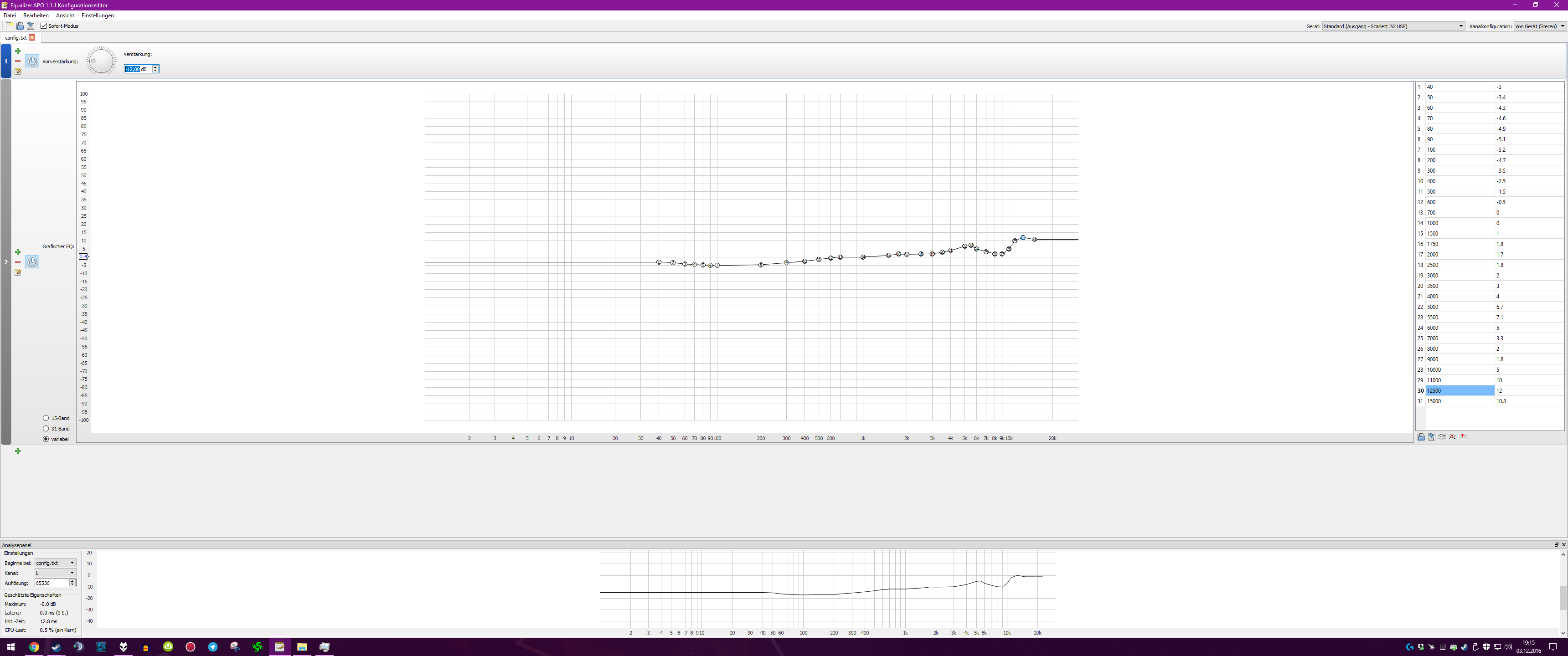Click the save configuration toolbar icon
The width and height of the screenshot is (1568, 656).
(x=31, y=26)
